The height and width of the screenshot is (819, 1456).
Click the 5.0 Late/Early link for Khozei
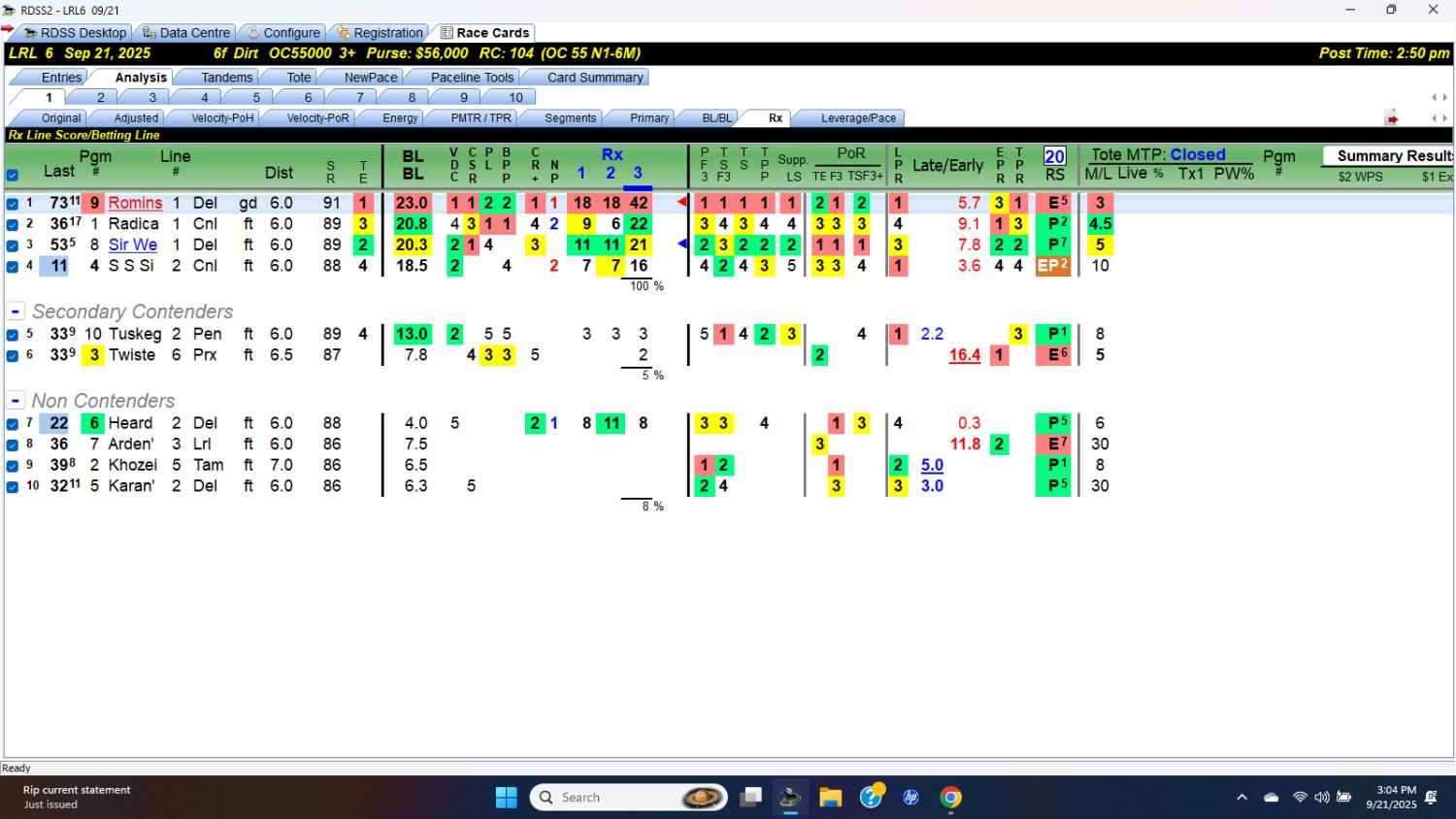tap(932, 465)
